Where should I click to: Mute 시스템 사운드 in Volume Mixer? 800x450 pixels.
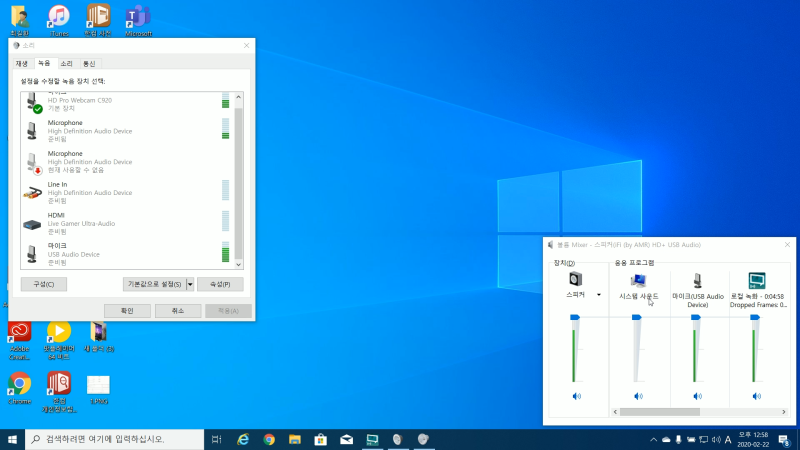(x=638, y=396)
